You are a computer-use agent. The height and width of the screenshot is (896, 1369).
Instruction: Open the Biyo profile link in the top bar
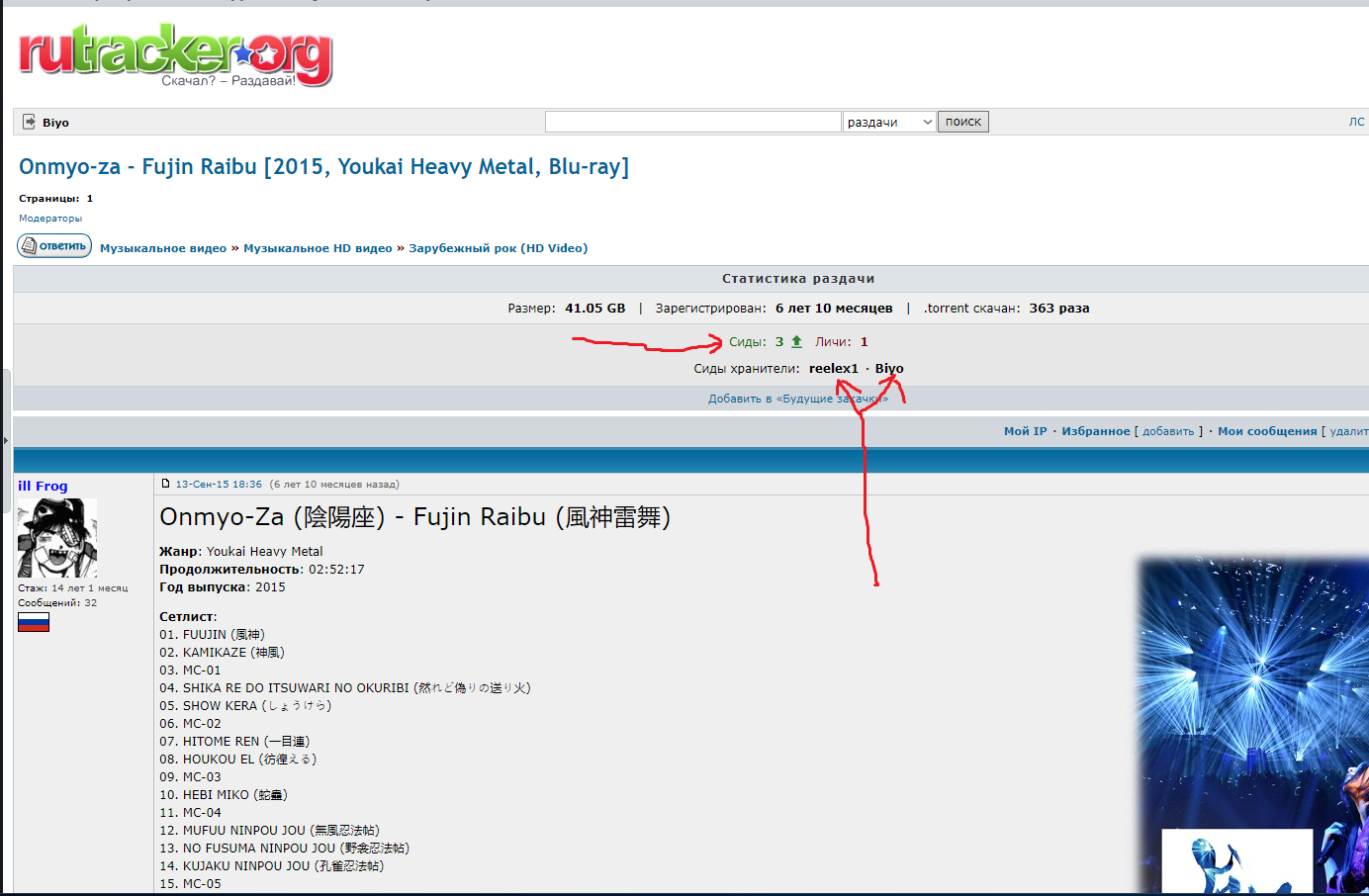(x=55, y=123)
